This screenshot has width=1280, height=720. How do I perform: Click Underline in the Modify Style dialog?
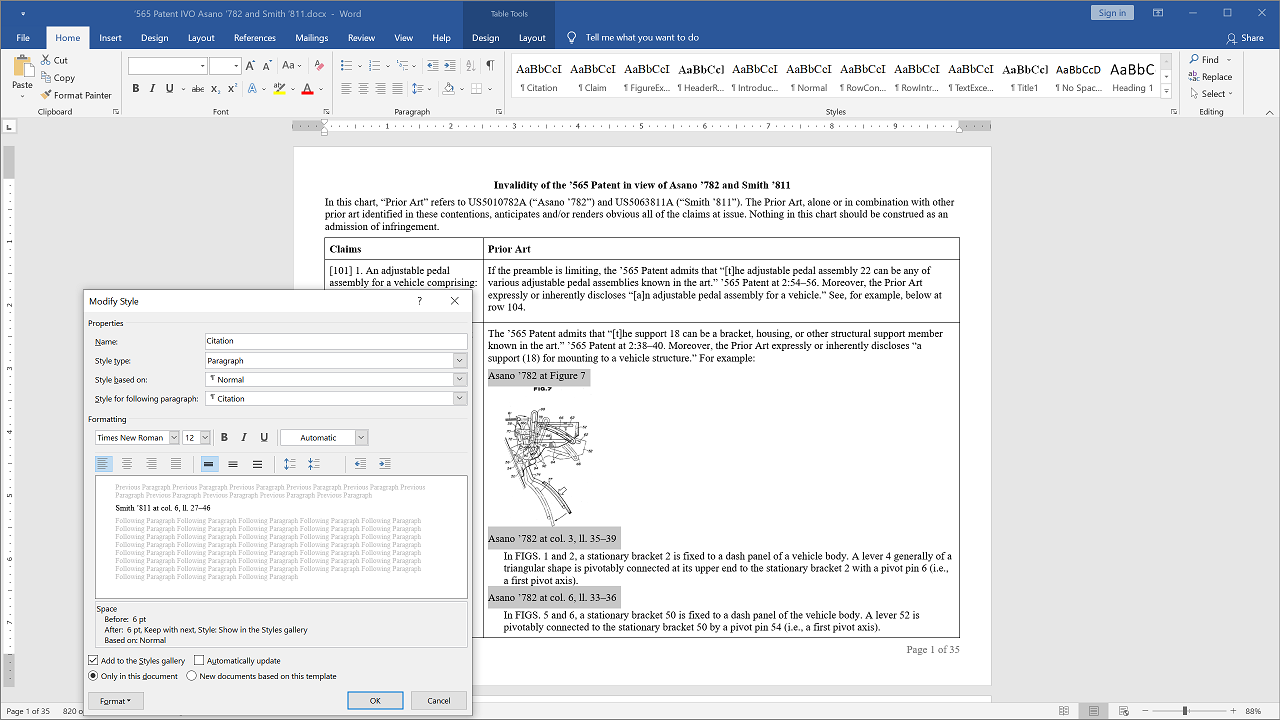pyautogui.click(x=264, y=437)
